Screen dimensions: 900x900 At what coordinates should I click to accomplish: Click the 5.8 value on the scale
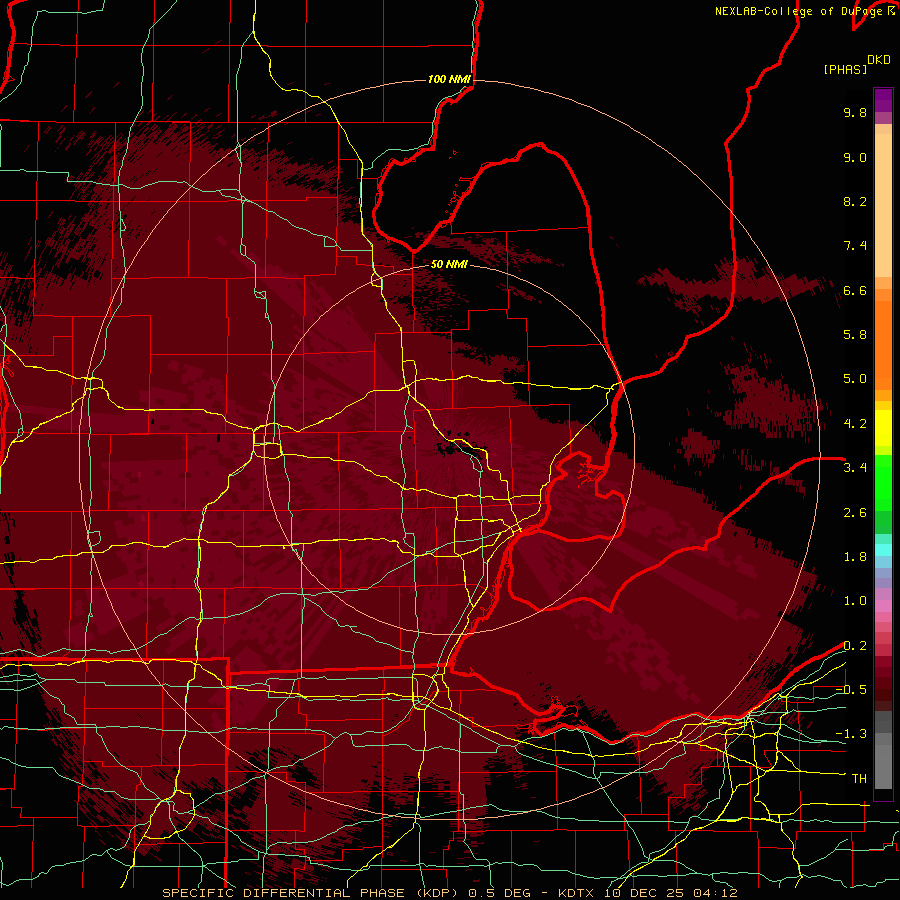click(855, 335)
